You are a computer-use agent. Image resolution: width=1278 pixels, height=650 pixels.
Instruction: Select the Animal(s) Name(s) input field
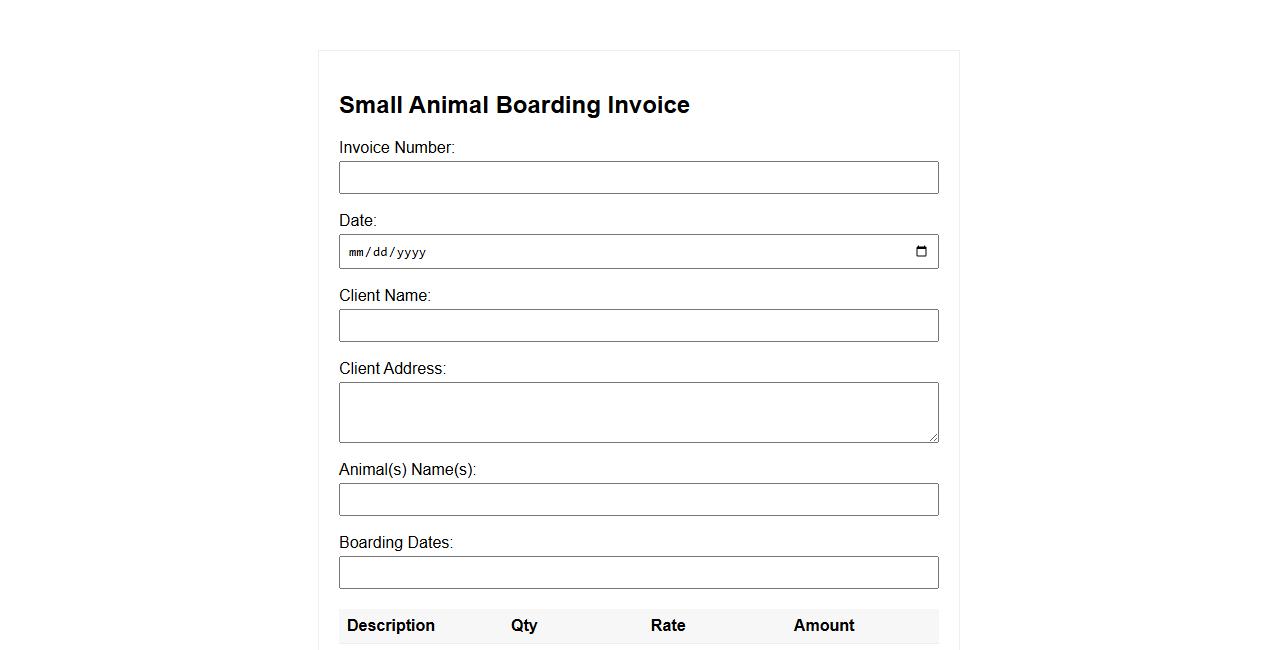click(x=638, y=500)
